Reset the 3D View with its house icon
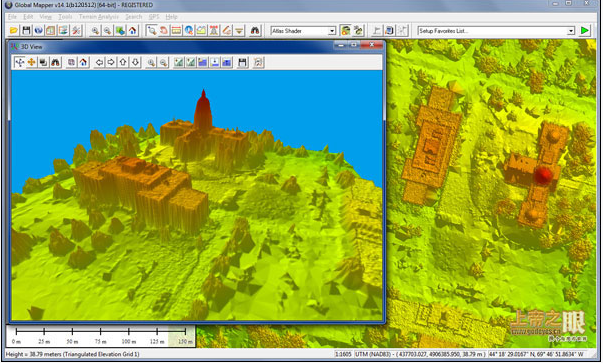The width and height of the screenshot is (603, 363). coord(83,62)
